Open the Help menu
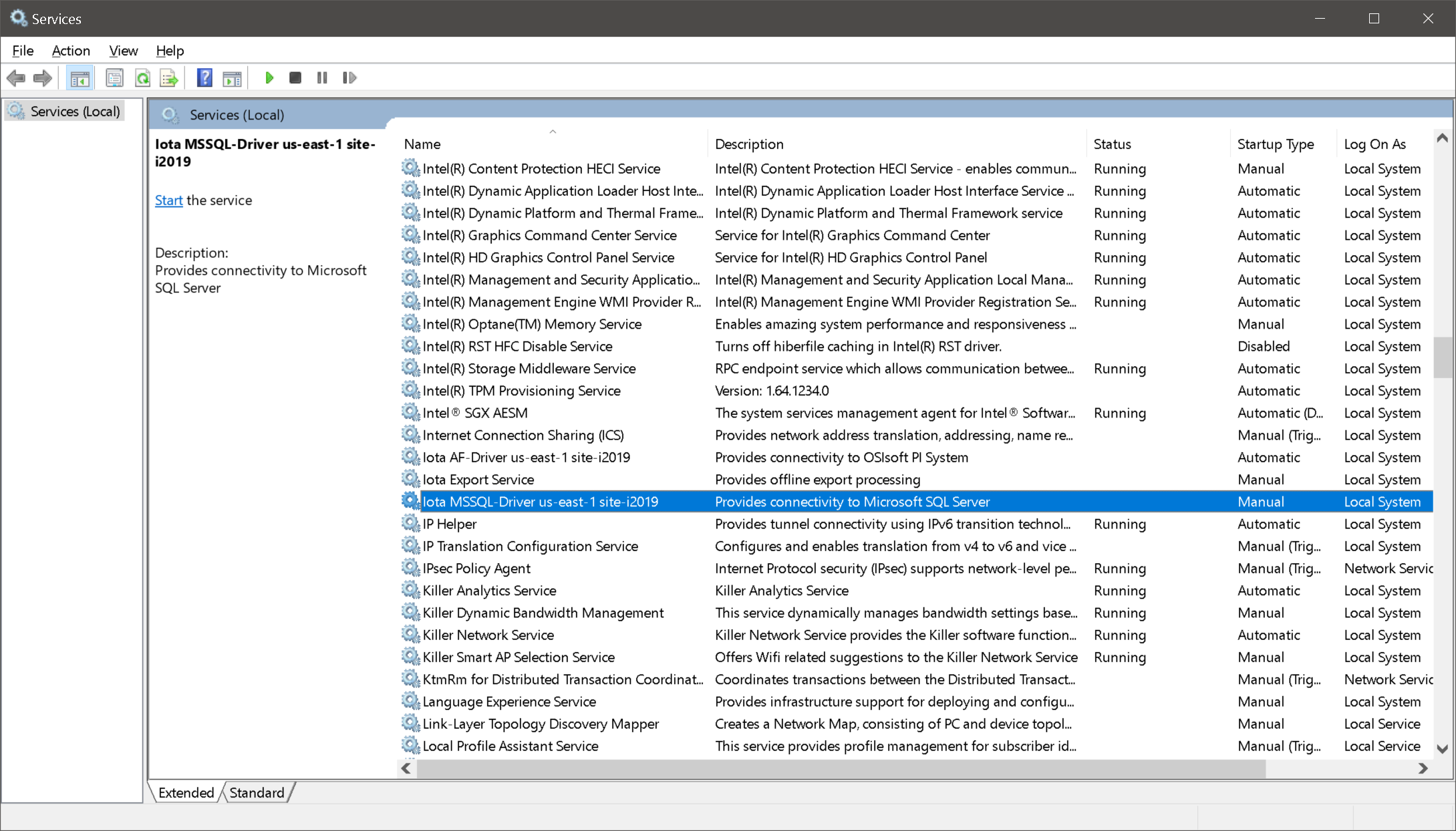Screen dimensions: 1456x831 (170, 51)
